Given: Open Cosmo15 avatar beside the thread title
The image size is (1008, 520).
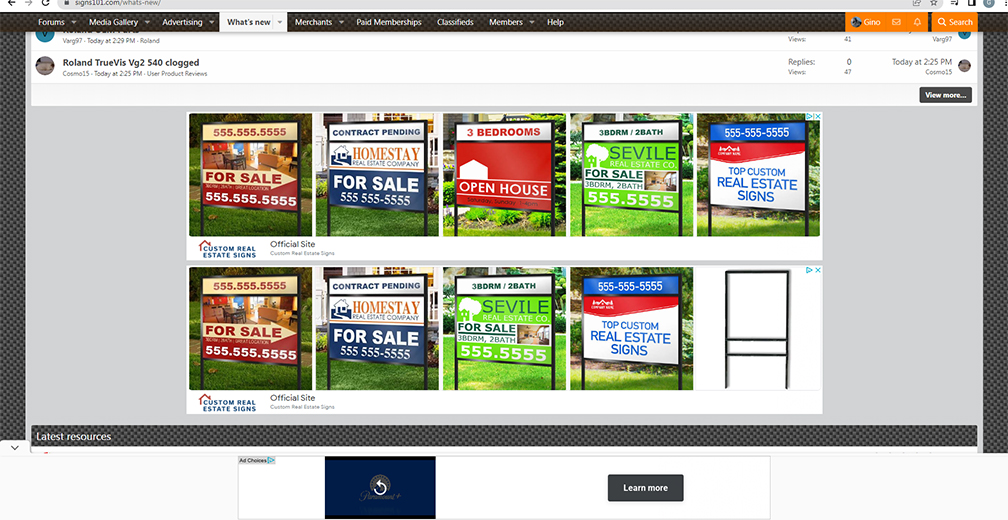Looking at the screenshot, I should click(45, 66).
